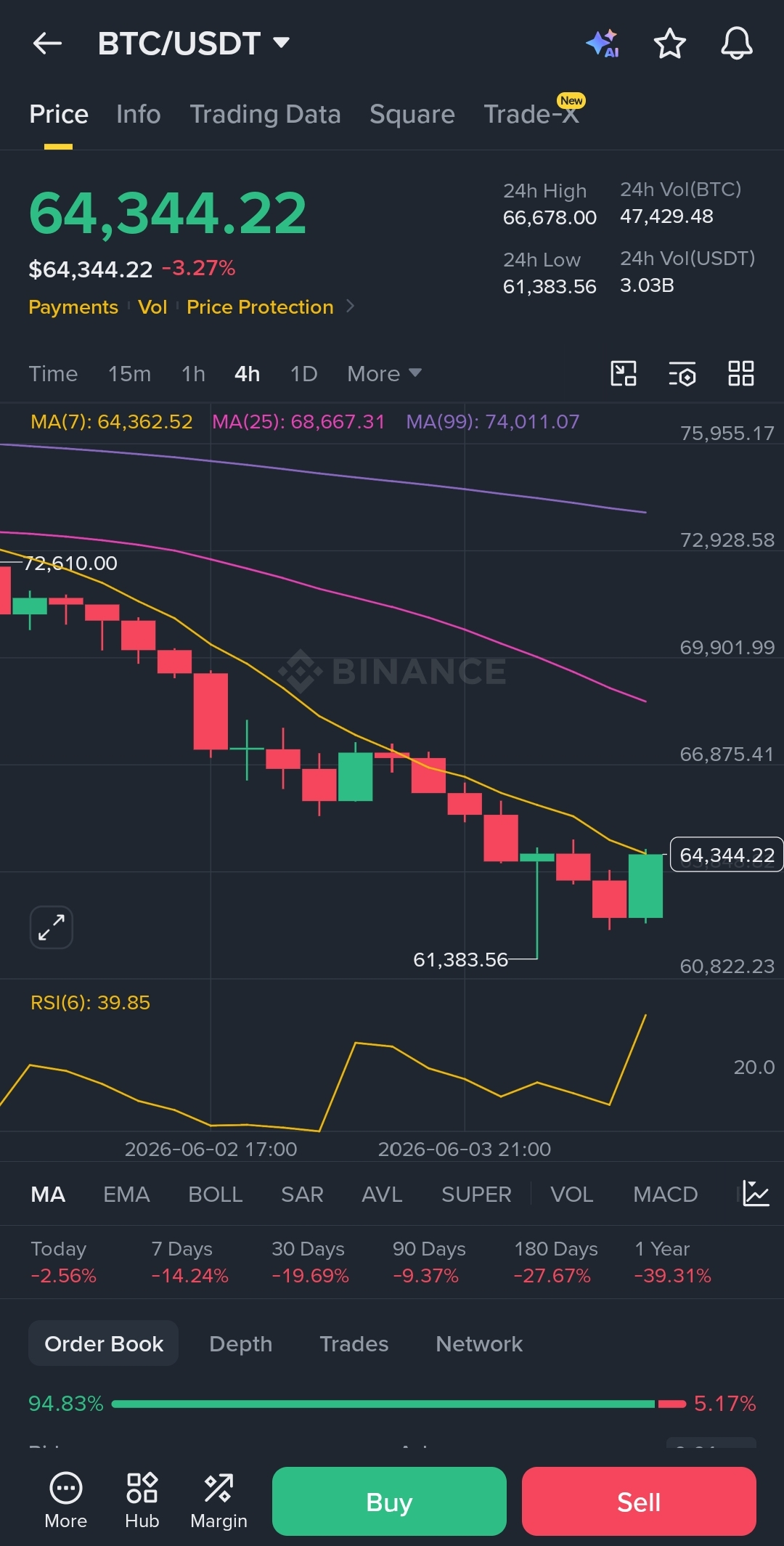Open the Trading Data tab

coord(265,114)
